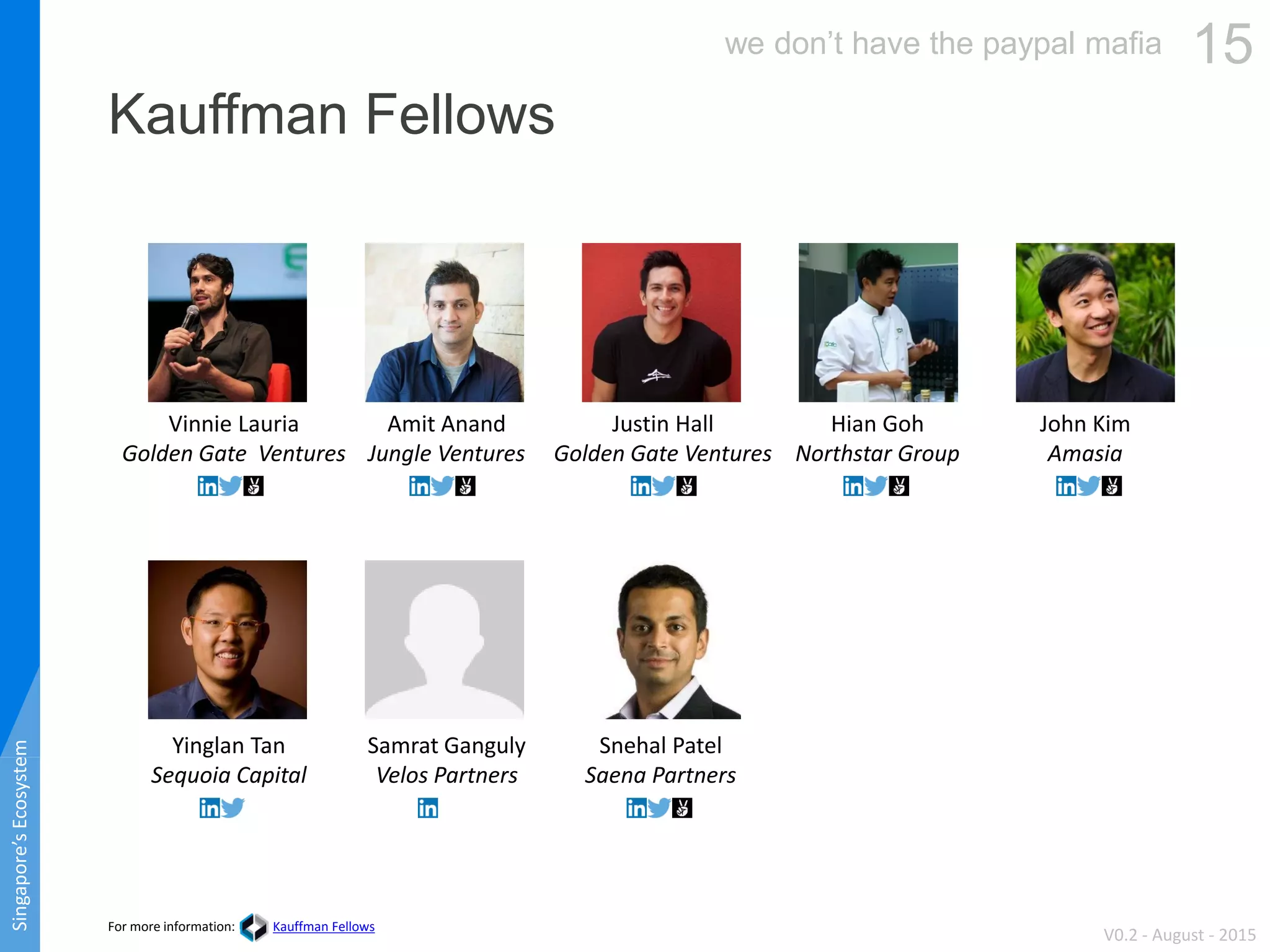Open Hian Goh's AngelList icon
This screenshot has width=1270, height=952.
(899, 486)
